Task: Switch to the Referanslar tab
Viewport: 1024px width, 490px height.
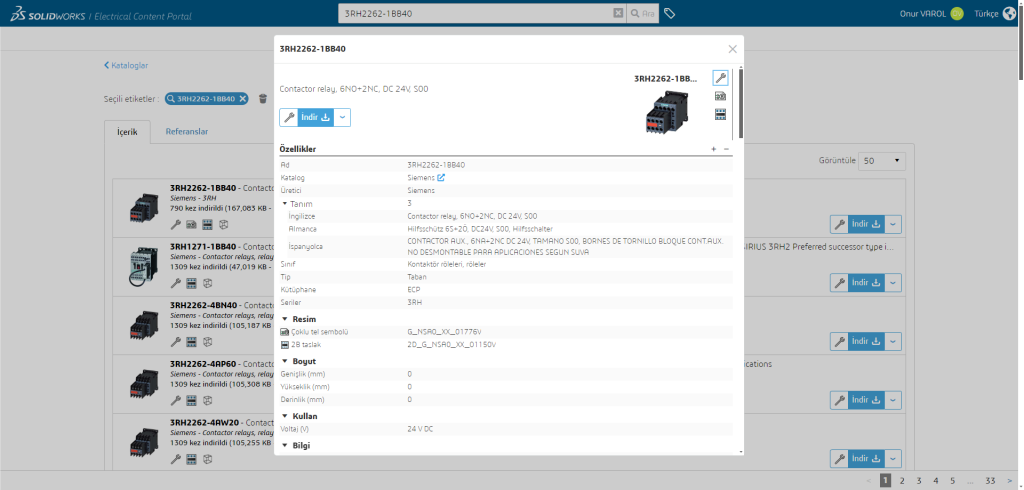Action: pyautogui.click(x=186, y=131)
